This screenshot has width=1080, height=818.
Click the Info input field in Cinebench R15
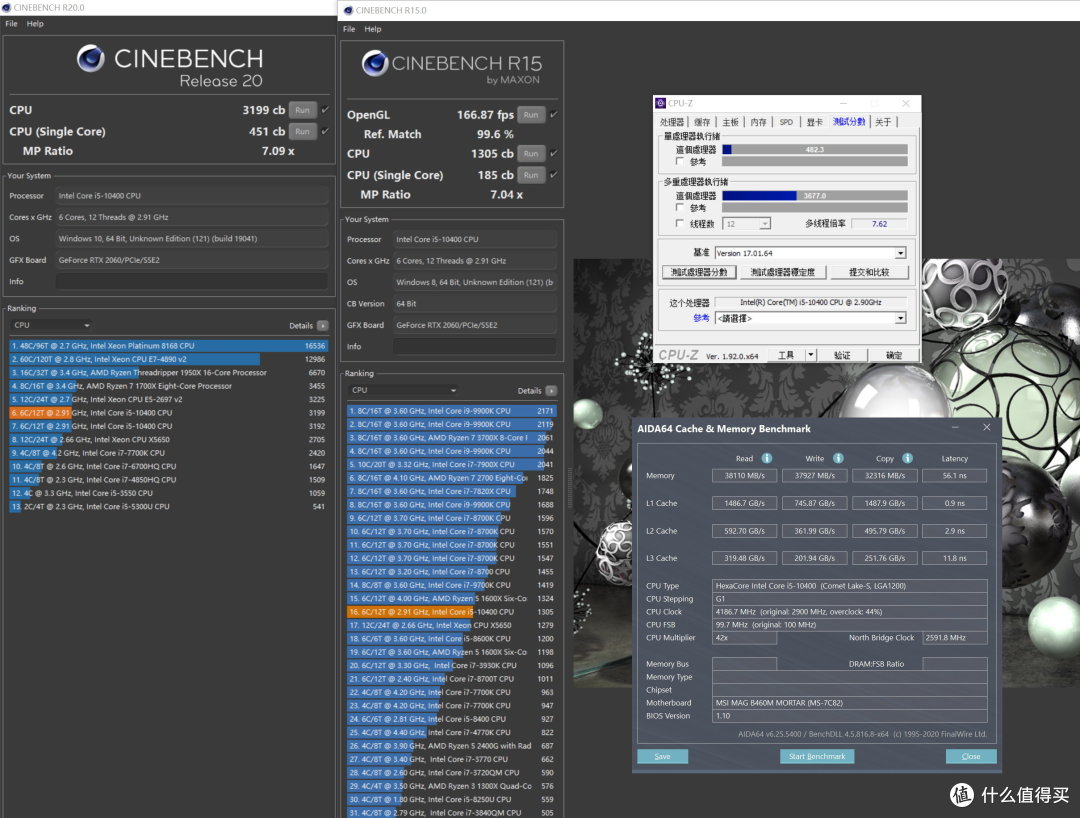tap(475, 346)
